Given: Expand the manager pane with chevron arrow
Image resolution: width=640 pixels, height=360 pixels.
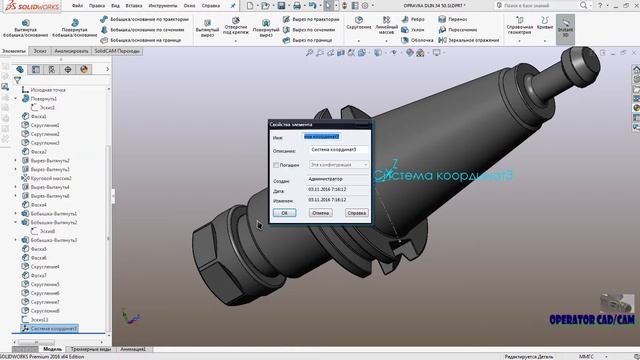Looking at the screenshot, I should click(107, 69).
